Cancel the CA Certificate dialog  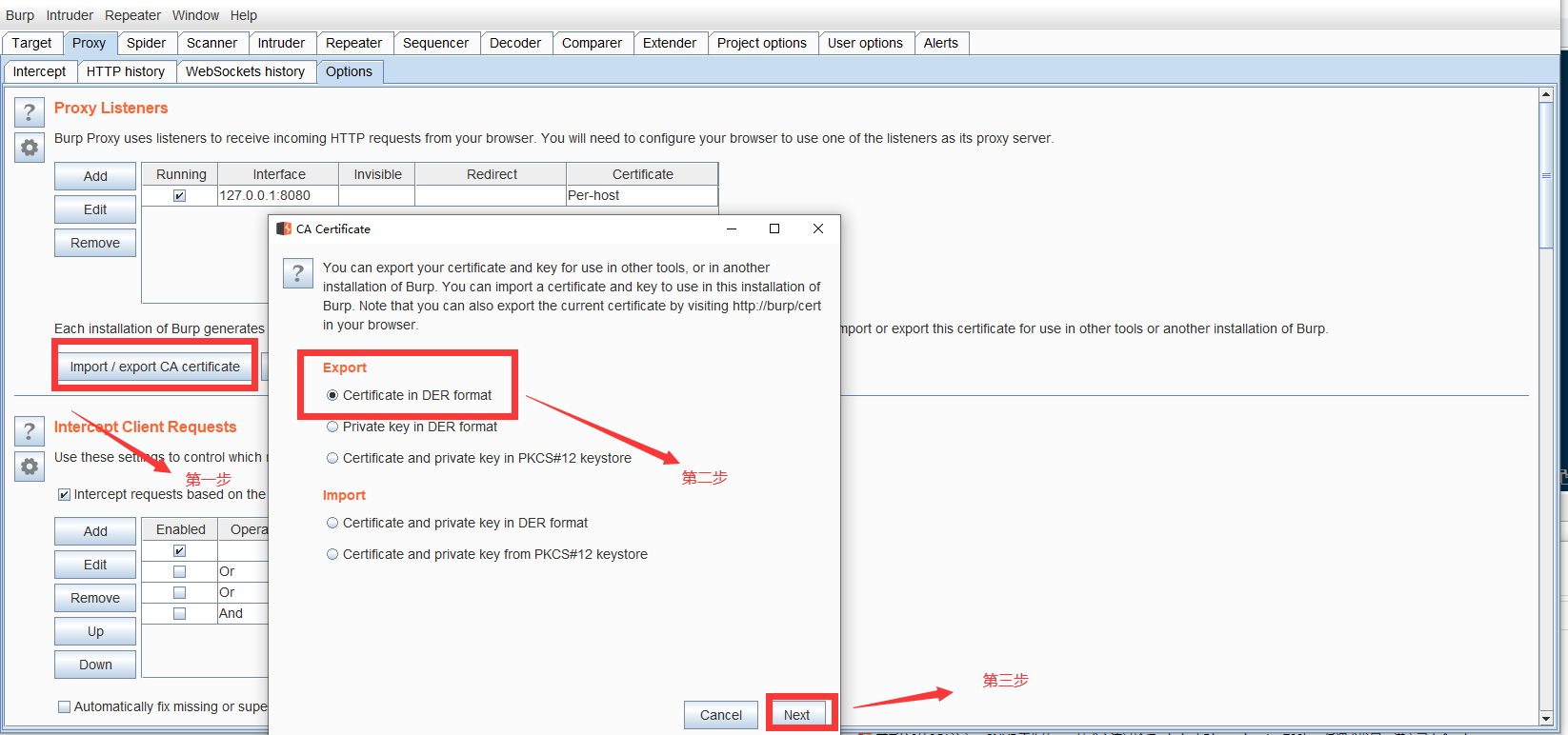point(721,715)
